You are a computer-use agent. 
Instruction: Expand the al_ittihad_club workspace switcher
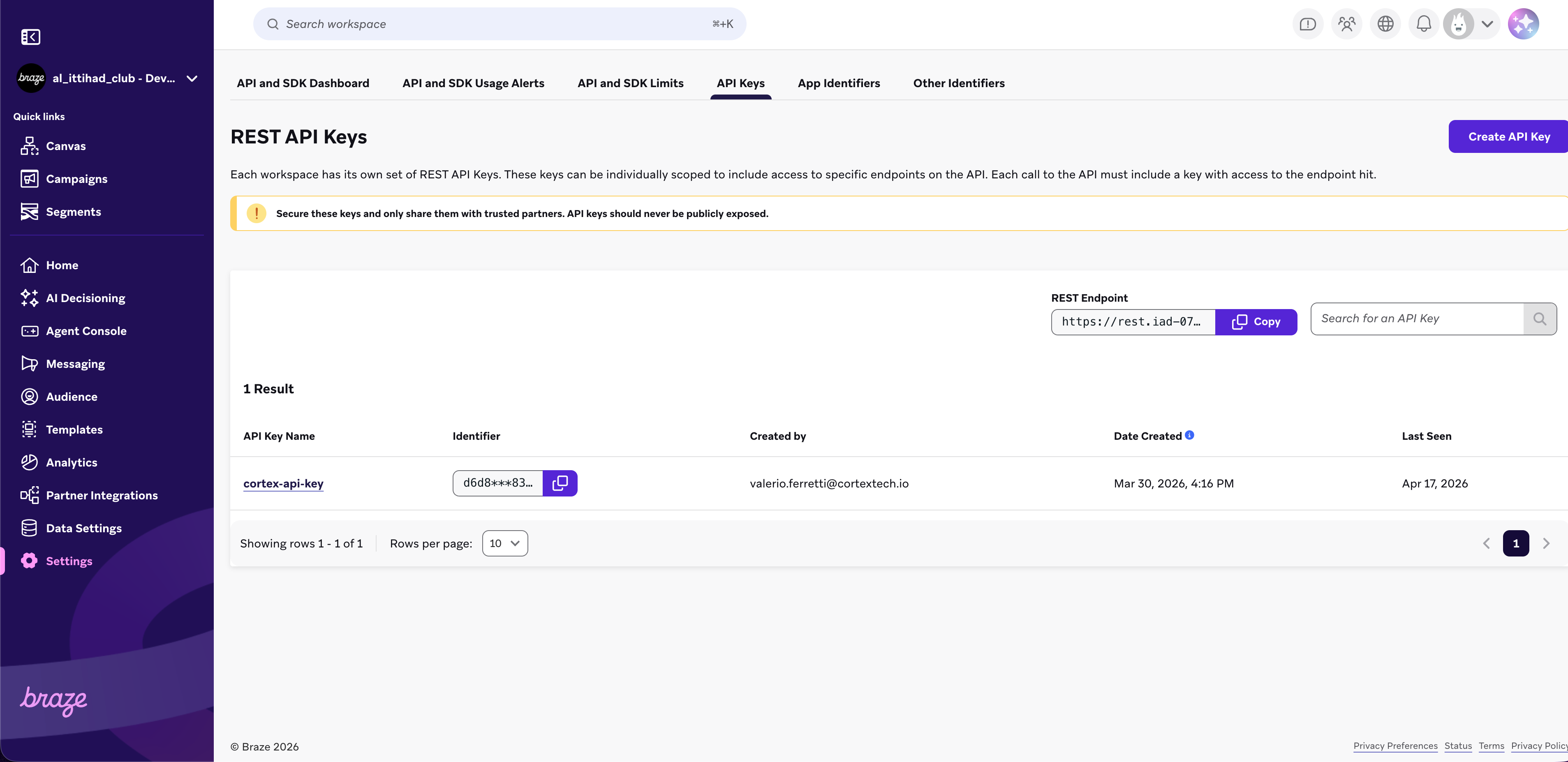[192, 79]
